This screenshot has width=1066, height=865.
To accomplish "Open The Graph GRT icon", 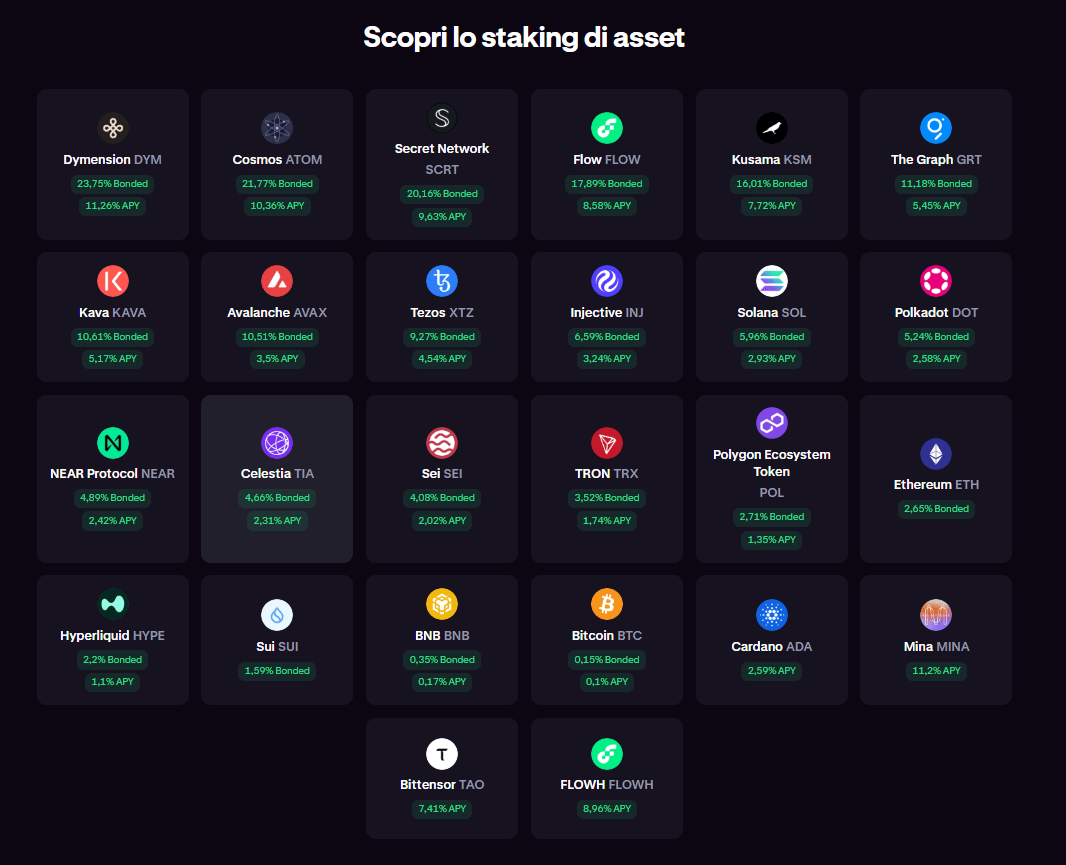I will point(936,128).
